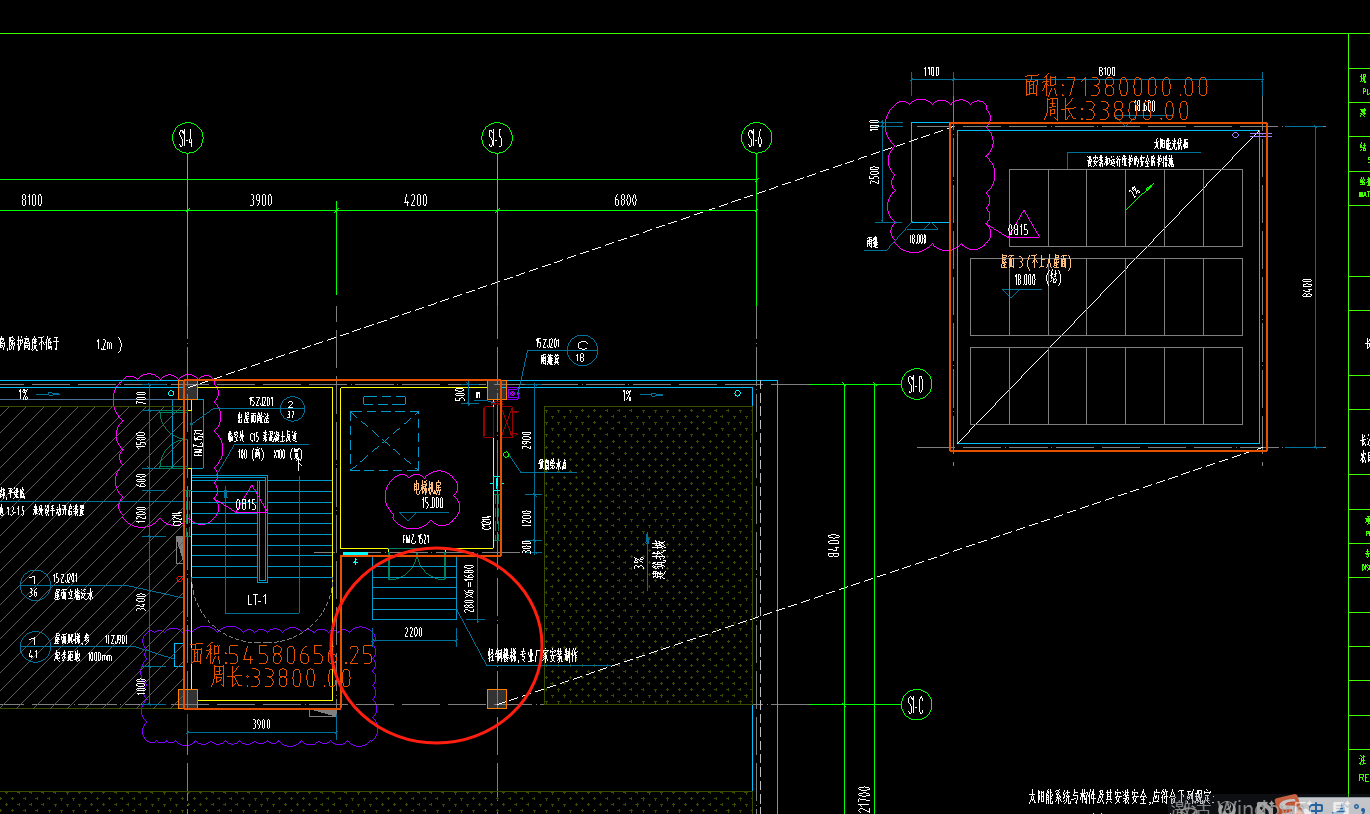Click the 轻钢梯梯,专业厂家安装制作 note
Screen dimensions: 1370x814
coord(532,656)
